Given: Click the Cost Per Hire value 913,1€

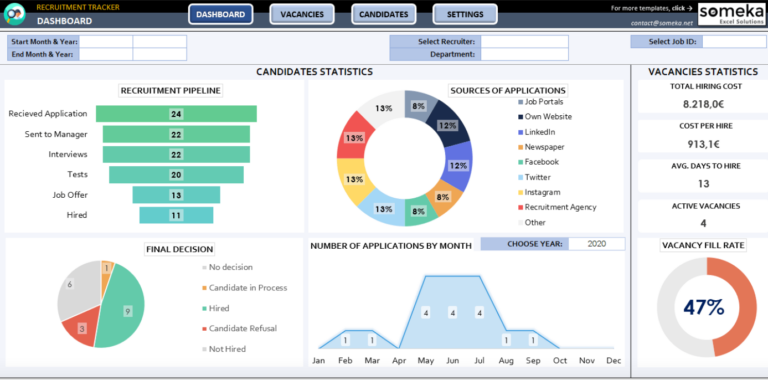Looking at the screenshot, I should coord(703,144).
